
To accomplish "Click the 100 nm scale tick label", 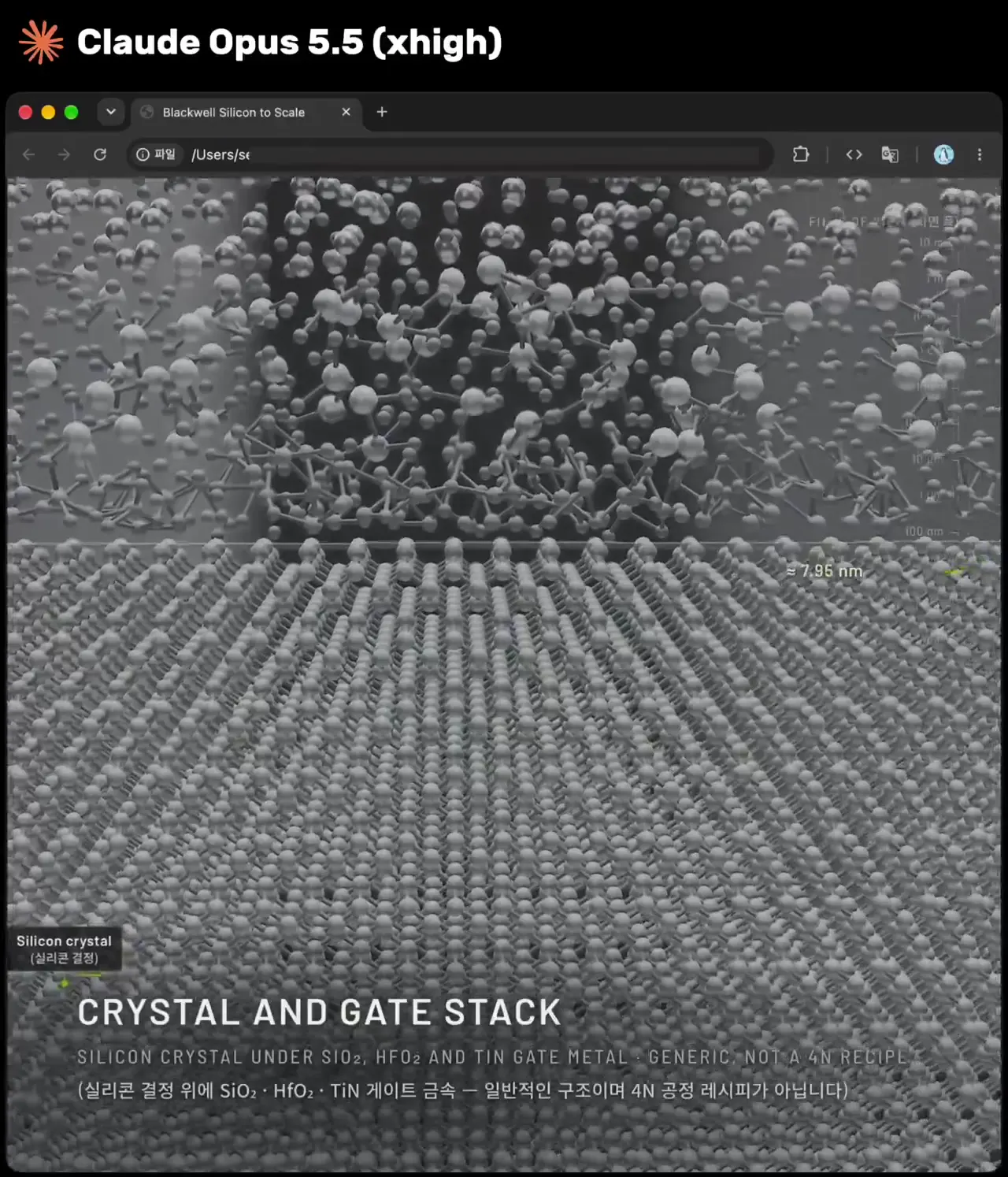I will (924, 532).
